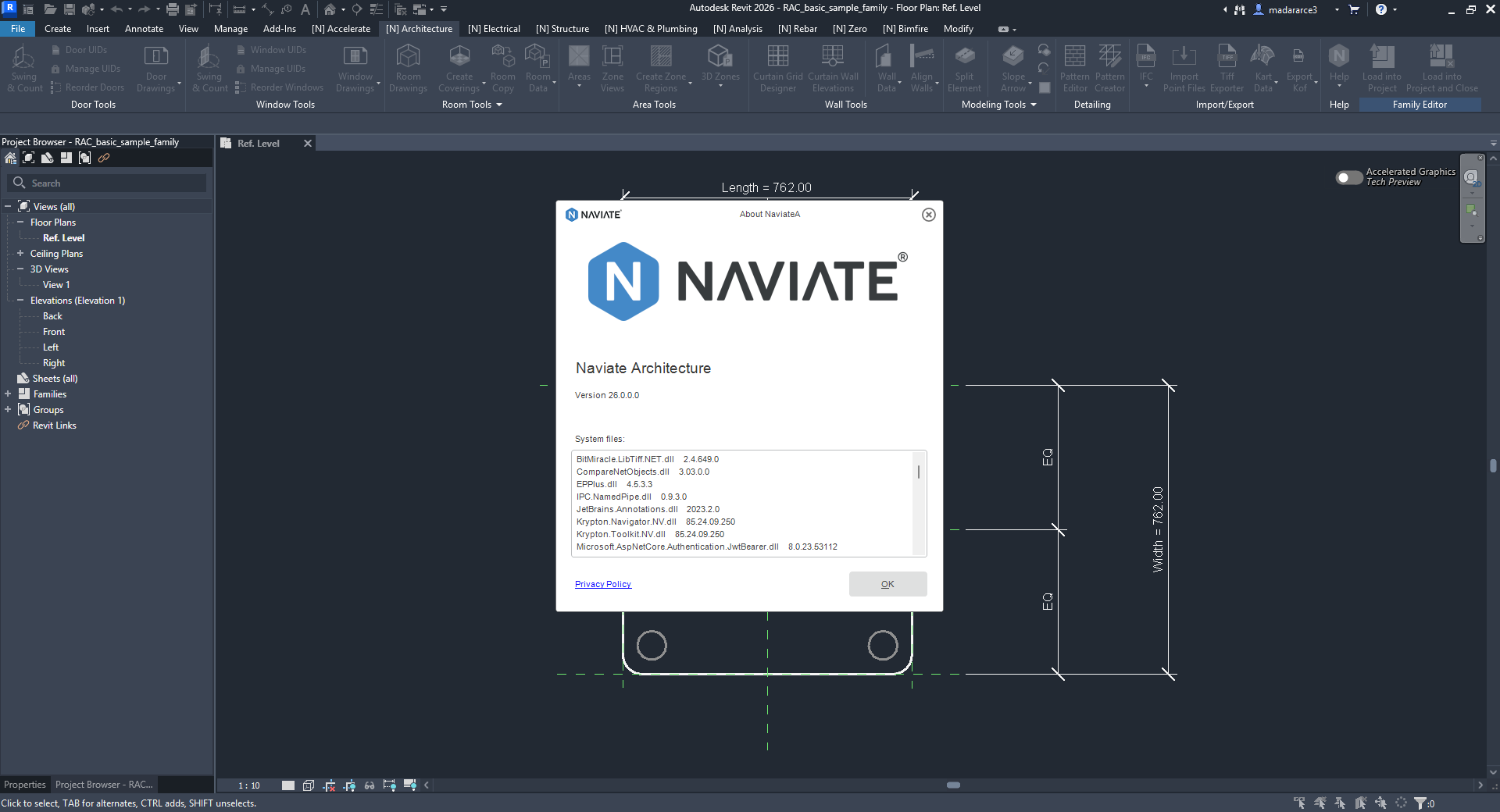Collapse the Views (all) tree node
Image resolution: width=1500 pixels, height=812 pixels.
coord(8,207)
